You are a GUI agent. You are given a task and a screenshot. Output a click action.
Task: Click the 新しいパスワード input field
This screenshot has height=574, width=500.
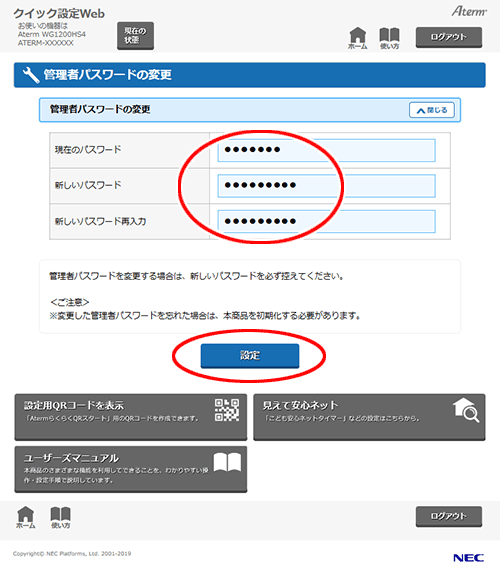click(327, 186)
